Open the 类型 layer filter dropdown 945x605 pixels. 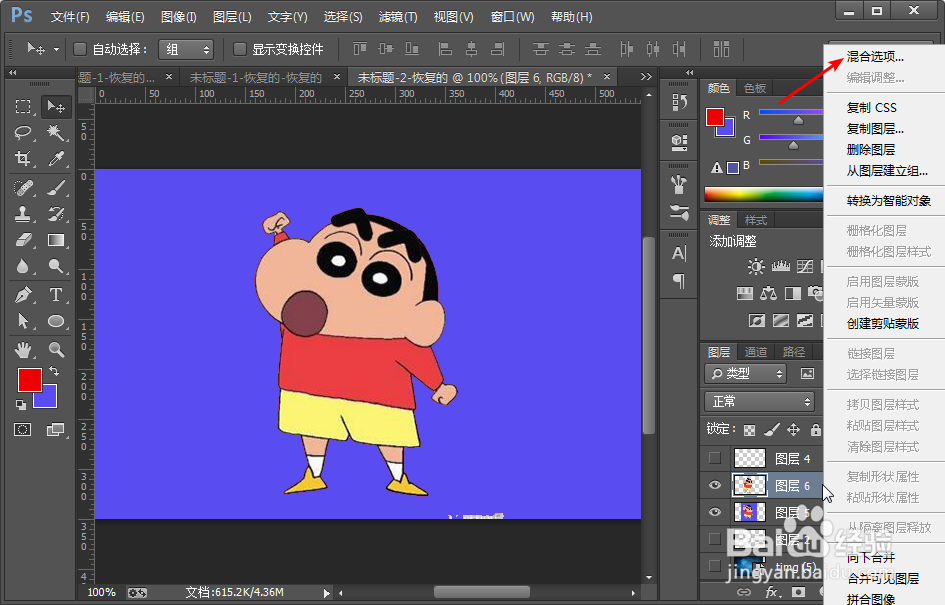point(746,374)
